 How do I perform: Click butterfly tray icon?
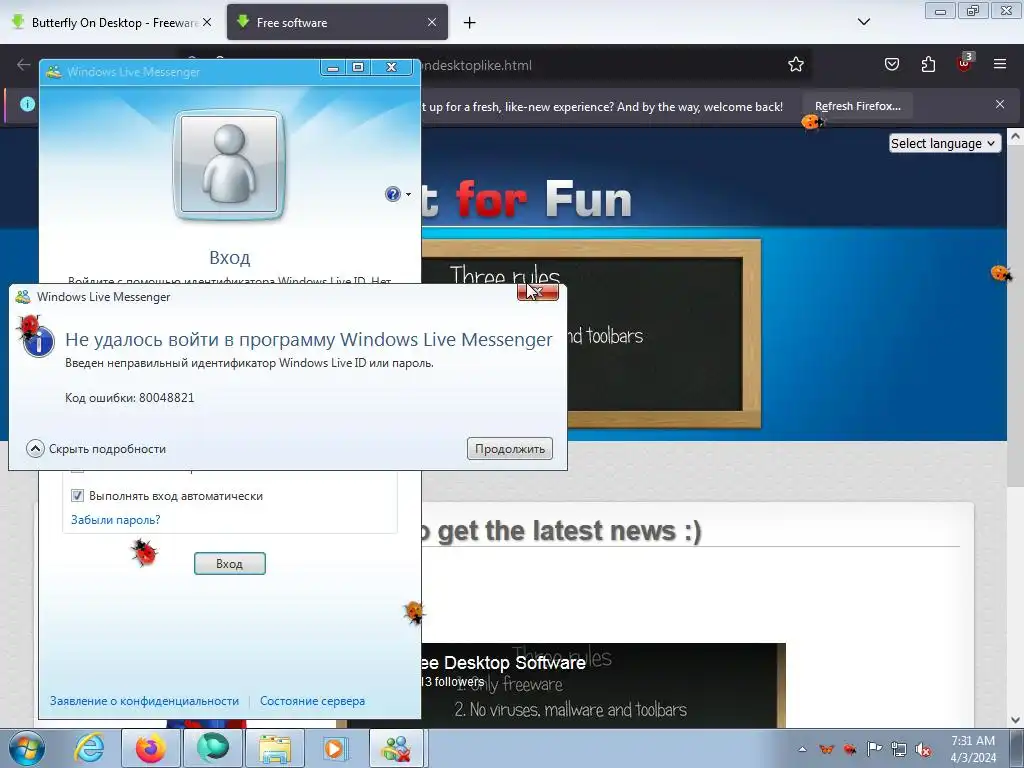click(x=826, y=749)
